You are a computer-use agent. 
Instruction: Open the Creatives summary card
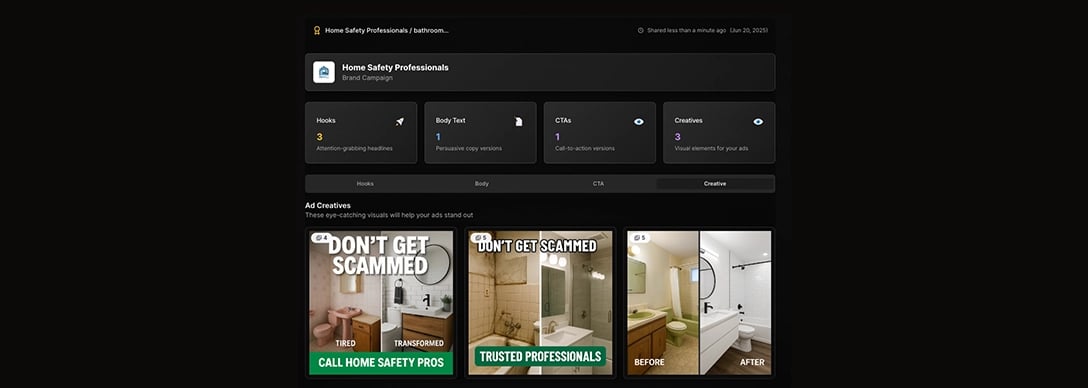(719, 133)
